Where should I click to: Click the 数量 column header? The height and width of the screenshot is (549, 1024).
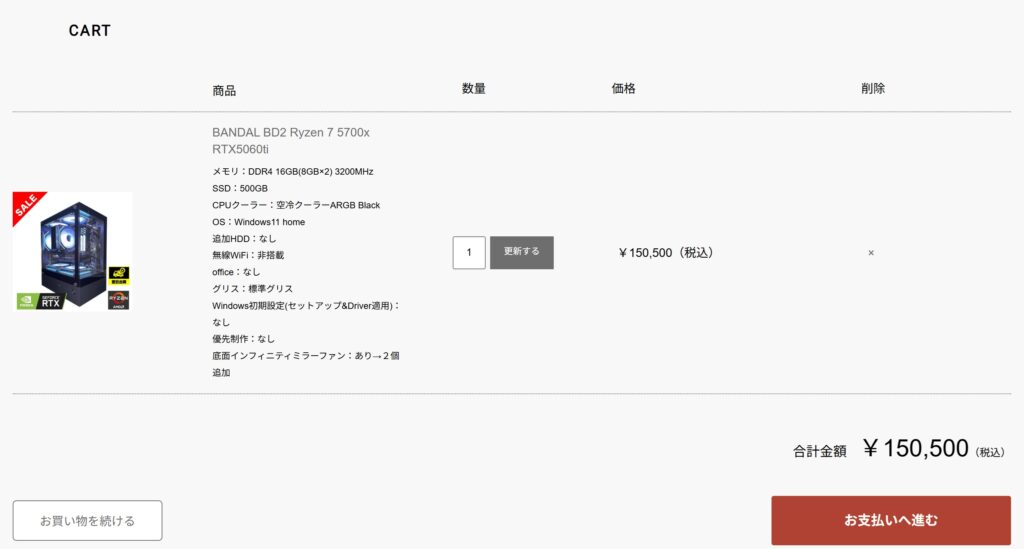point(473,89)
